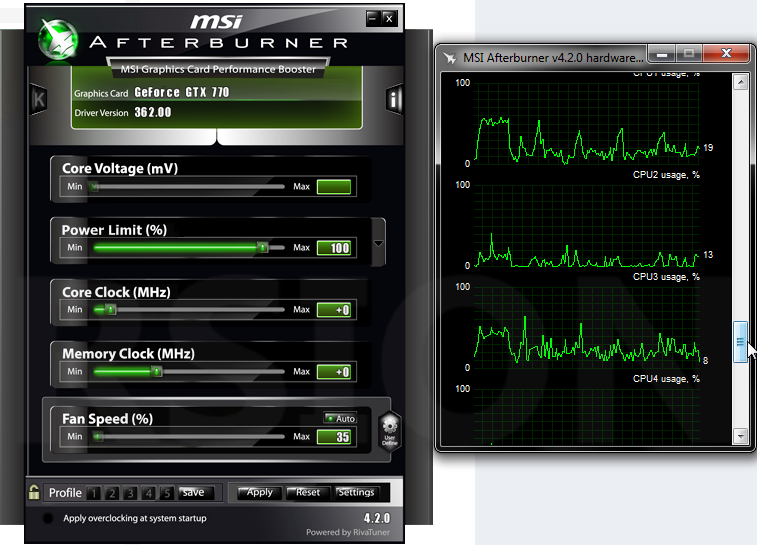757x545 pixels.
Task: Click the Memory Clock +0 value field
Action: tap(334, 372)
